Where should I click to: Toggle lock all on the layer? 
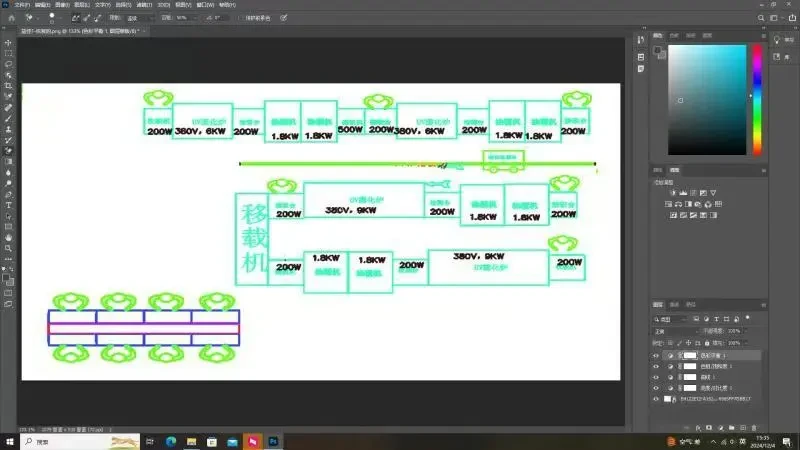(x=707, y=343)
